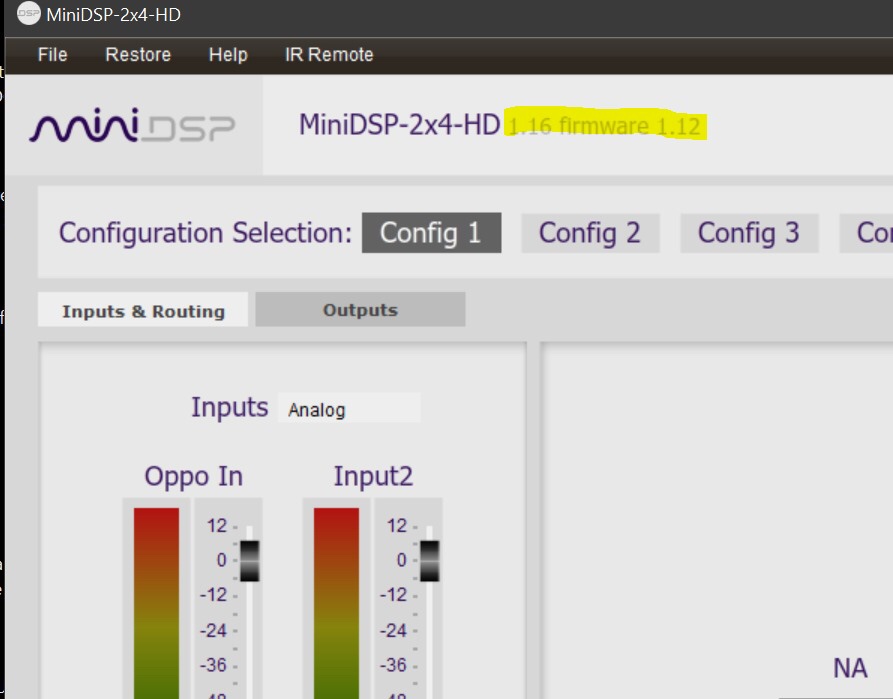893x699 pixels.
Task: Open the Restore menu
Action: pyautogui.click(x=138, y=55)
